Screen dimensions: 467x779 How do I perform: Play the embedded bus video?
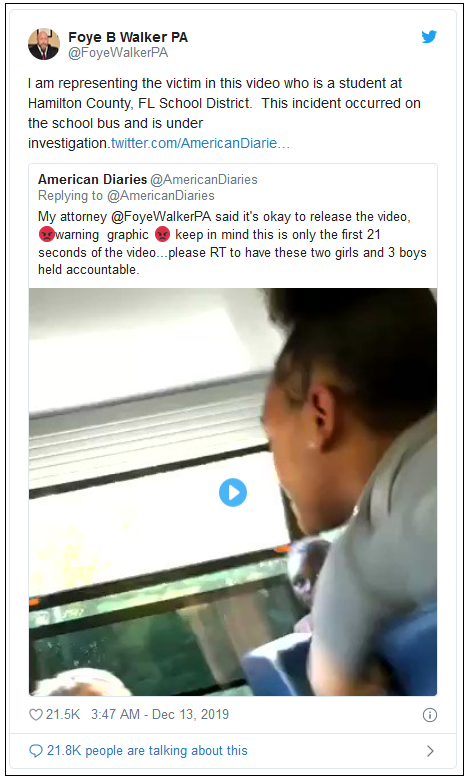click(233, 492)
